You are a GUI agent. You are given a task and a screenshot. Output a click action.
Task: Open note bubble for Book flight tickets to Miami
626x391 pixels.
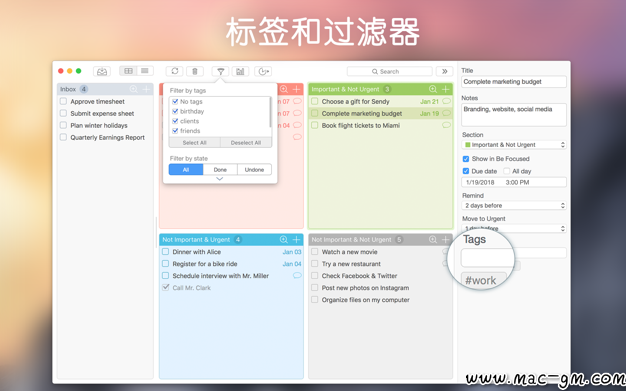pyautogui.click(x=446, y=125)
